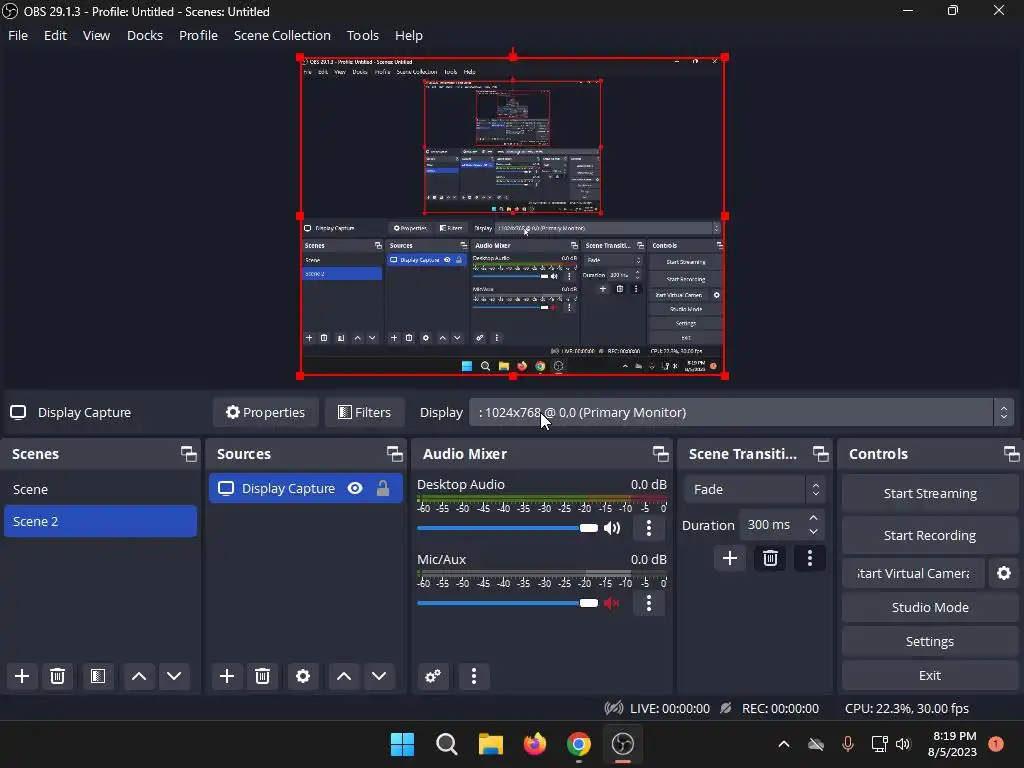Open the Scene Collection menu
The image size is (1024, 768).
pos(282,35)
